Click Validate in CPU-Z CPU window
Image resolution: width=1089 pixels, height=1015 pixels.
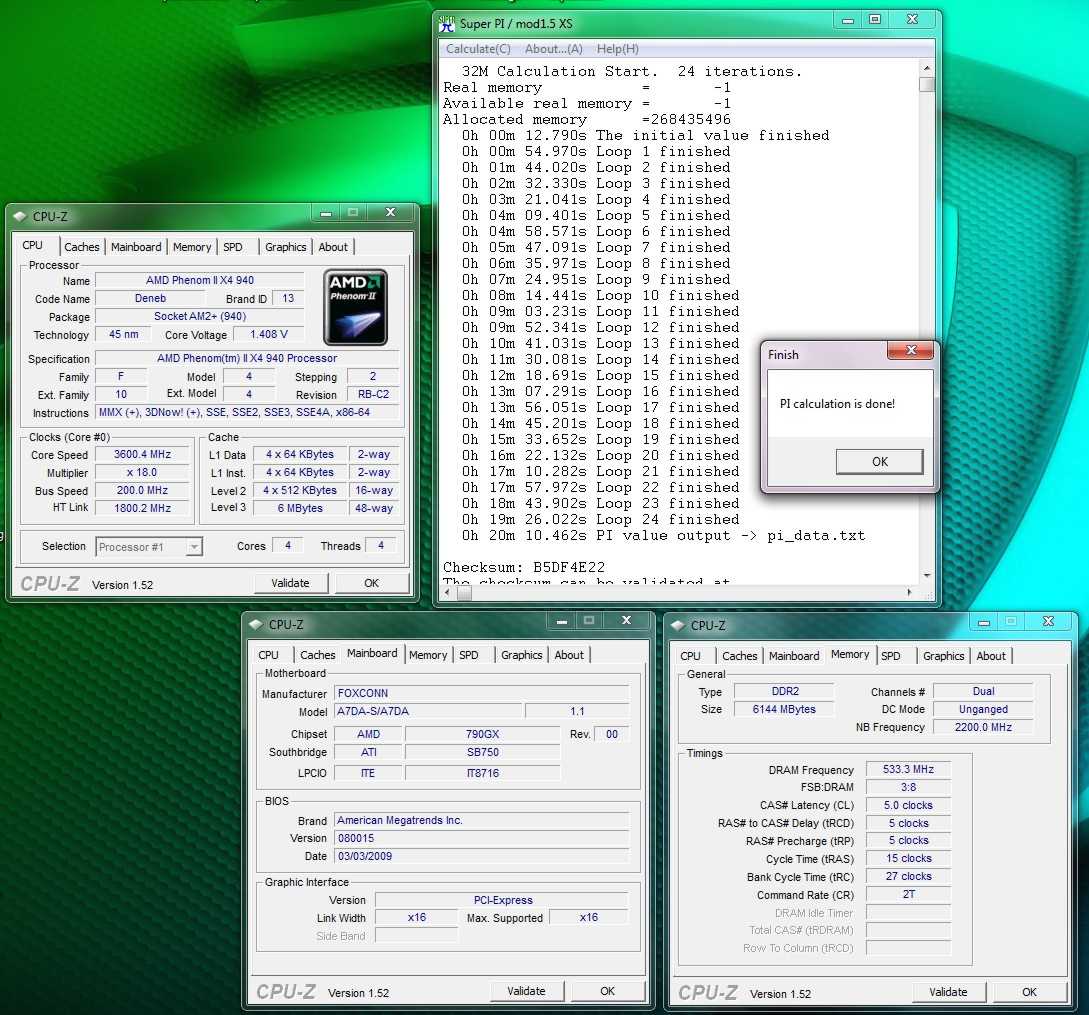click(290, 584)
